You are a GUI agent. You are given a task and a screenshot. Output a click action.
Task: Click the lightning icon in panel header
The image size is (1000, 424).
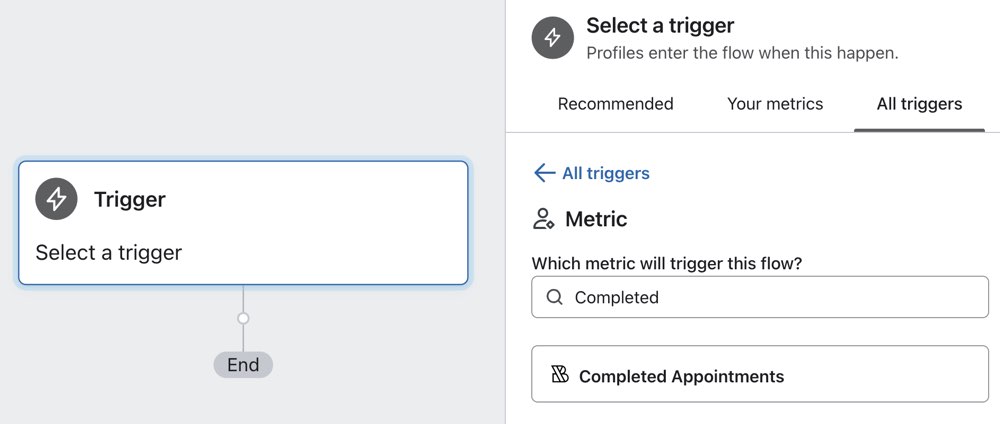552,38
